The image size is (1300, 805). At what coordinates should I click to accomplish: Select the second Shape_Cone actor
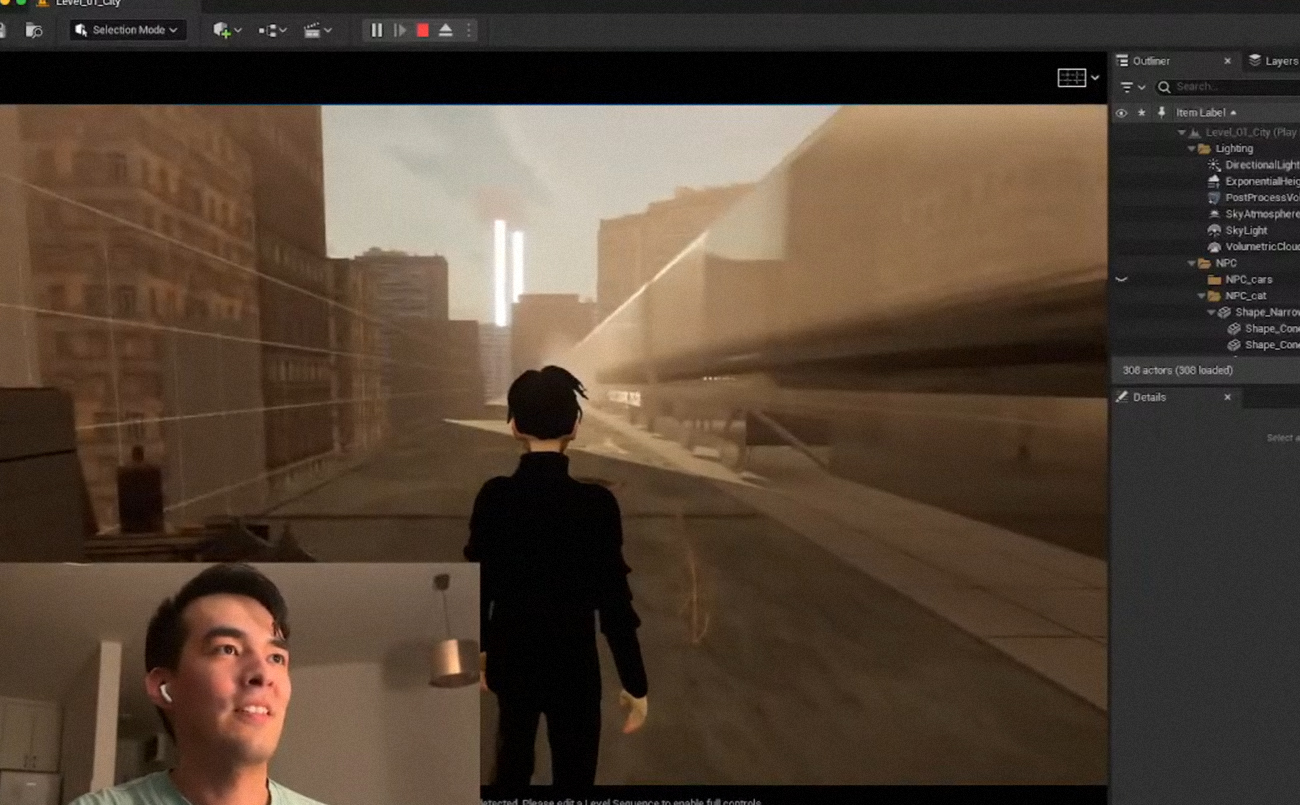[x=1206, y=345]
